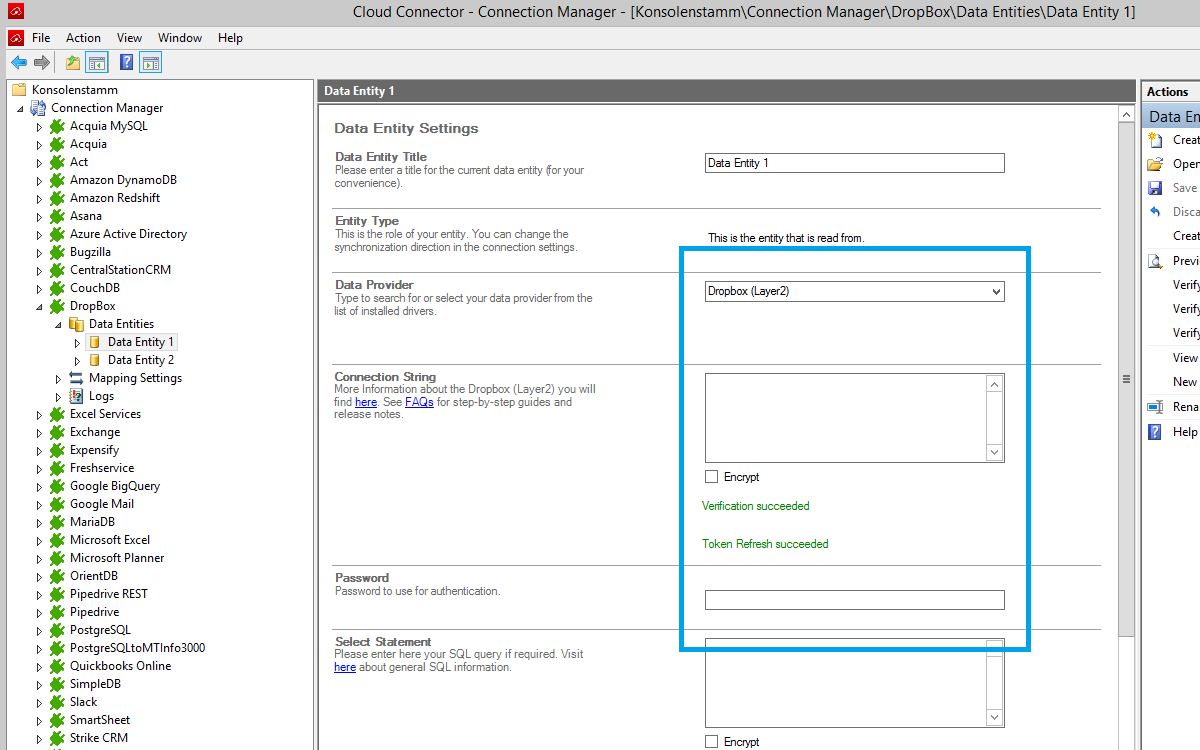Open the Data Provider dropdown
Viewport: 1200px width, 750px height.
[994, 292]
